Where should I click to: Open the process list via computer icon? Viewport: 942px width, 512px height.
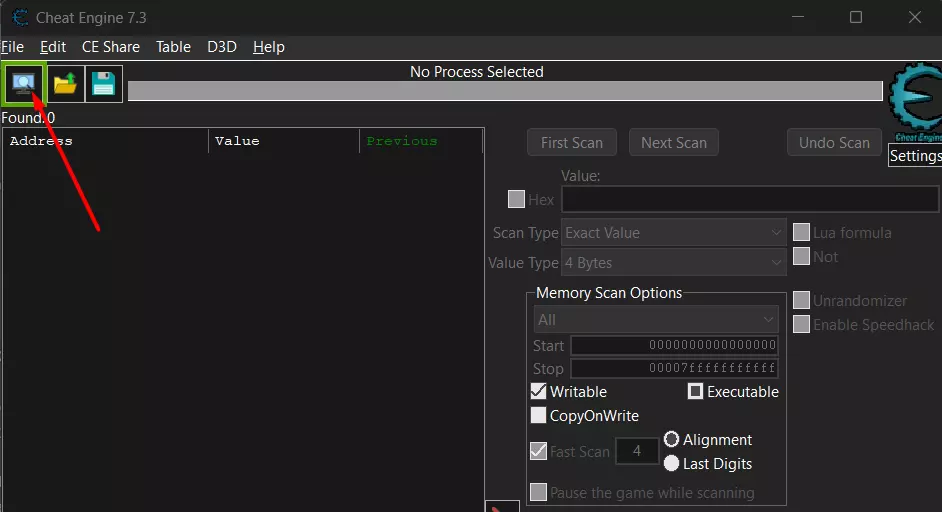coord(23,84)
